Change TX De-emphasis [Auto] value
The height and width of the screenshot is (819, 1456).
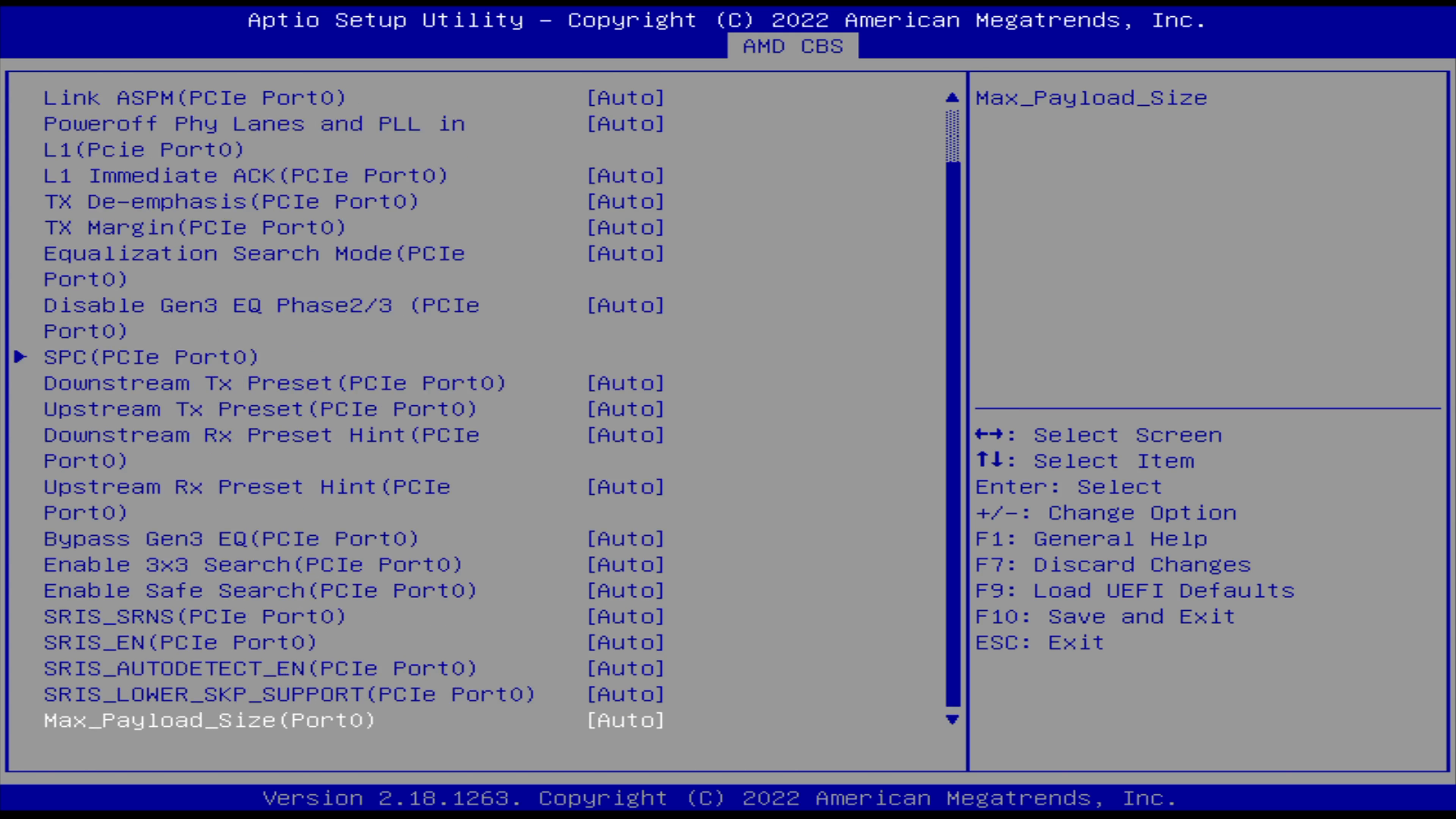626,202
